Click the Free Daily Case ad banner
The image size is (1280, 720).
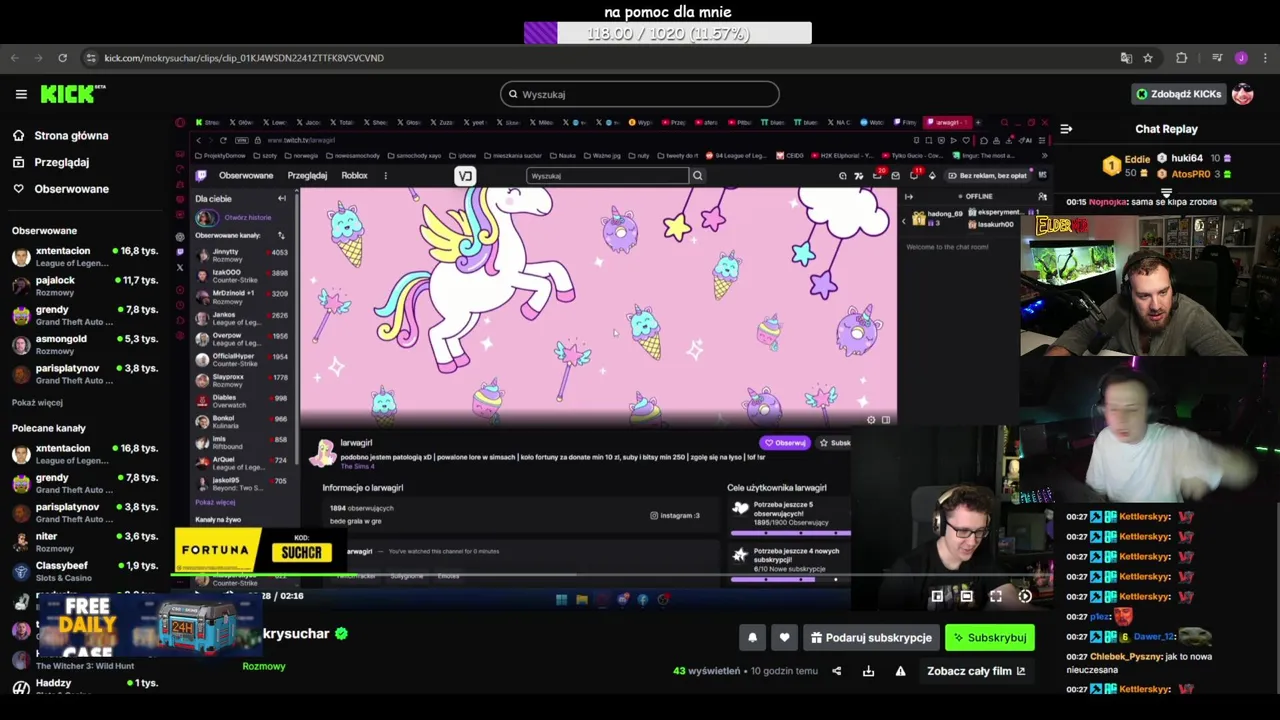tap(150, 625)
